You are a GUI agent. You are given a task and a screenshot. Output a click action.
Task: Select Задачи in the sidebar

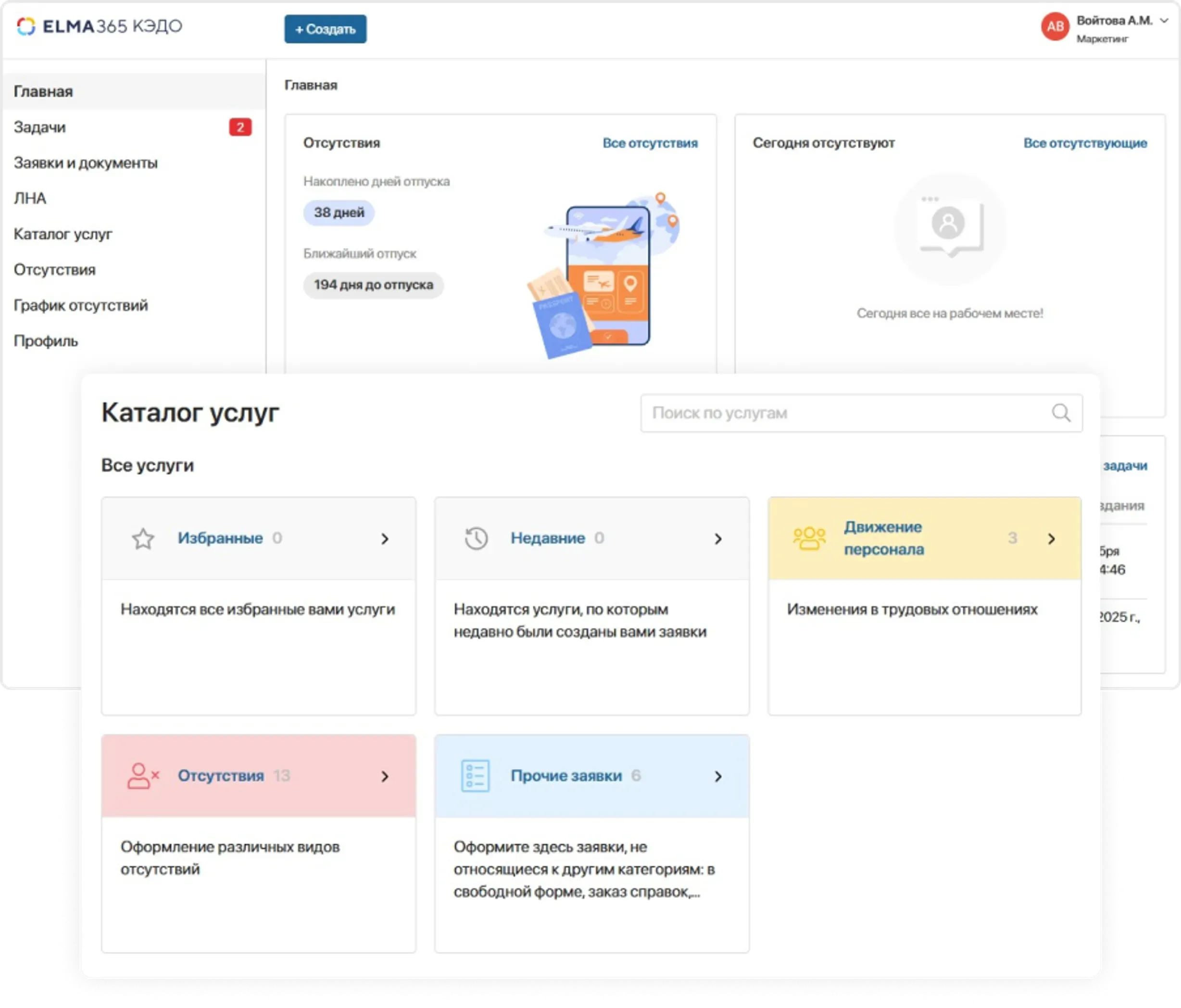coord(40,127)
